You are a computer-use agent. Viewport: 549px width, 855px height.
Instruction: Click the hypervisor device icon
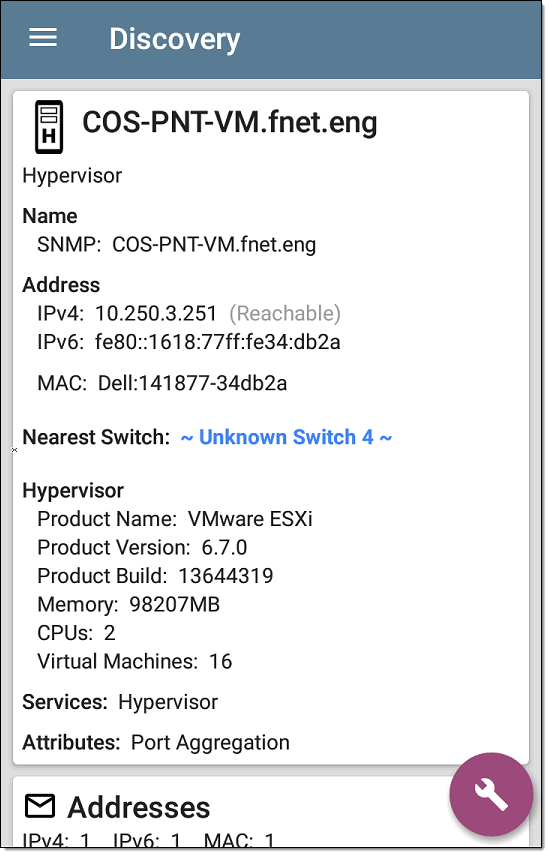tap(49, 127)
